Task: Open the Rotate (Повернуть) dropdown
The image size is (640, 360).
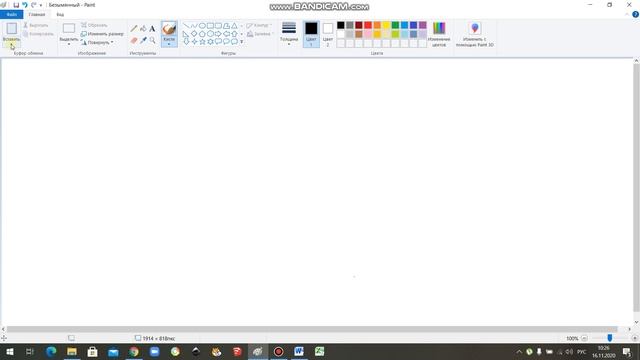Action: (98, 42)
